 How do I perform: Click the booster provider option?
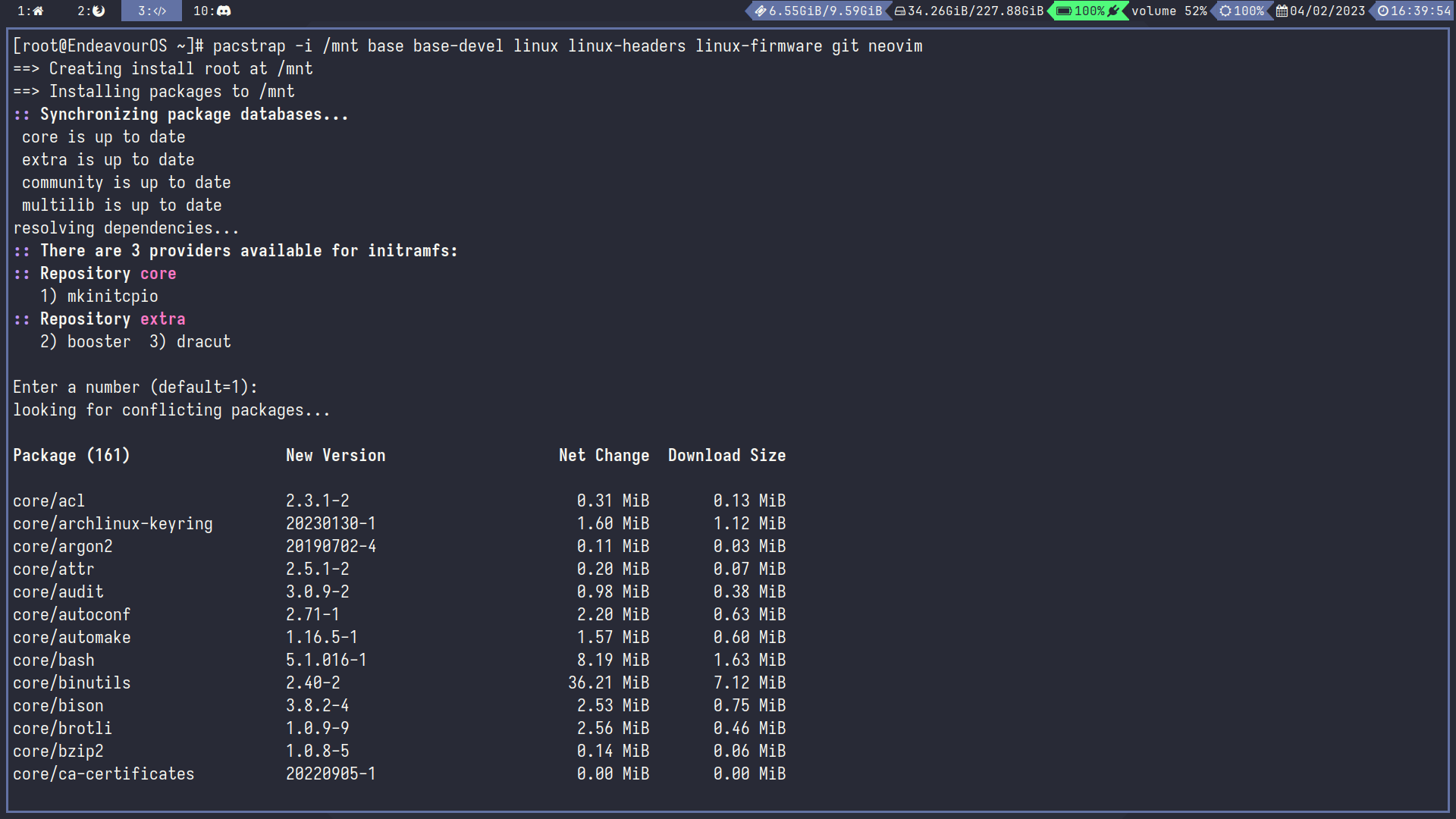coord(98,342)
